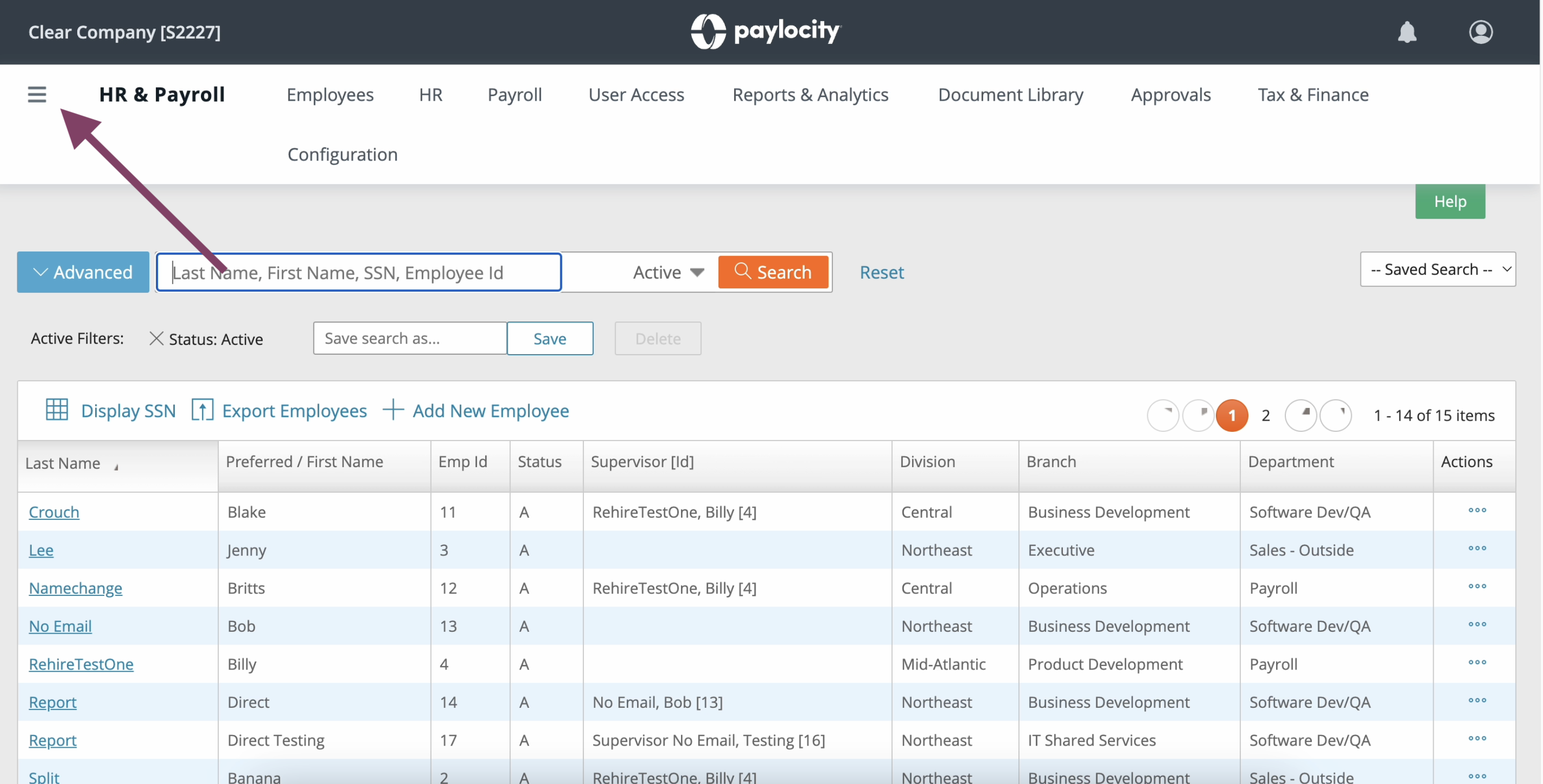This screenshot has height=784, width=1543.
Task: Click the Reset link
Action: point(882,272)
